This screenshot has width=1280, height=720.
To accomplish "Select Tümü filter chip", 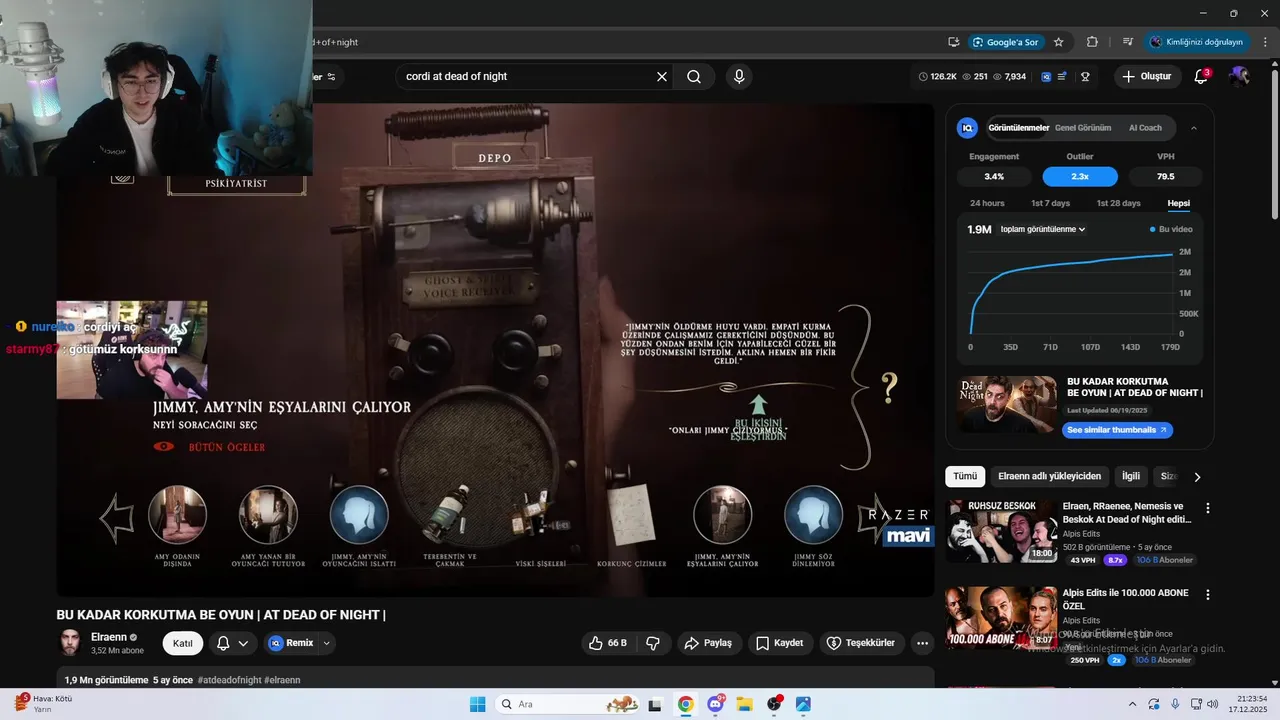I will (965, 477).
